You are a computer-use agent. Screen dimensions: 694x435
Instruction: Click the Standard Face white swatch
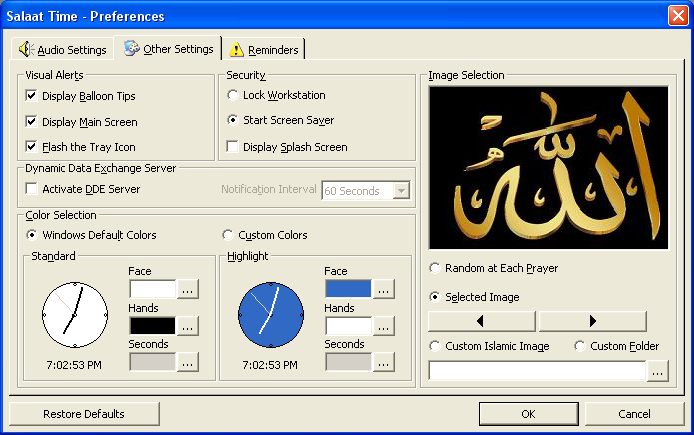[x=153, y=289]
